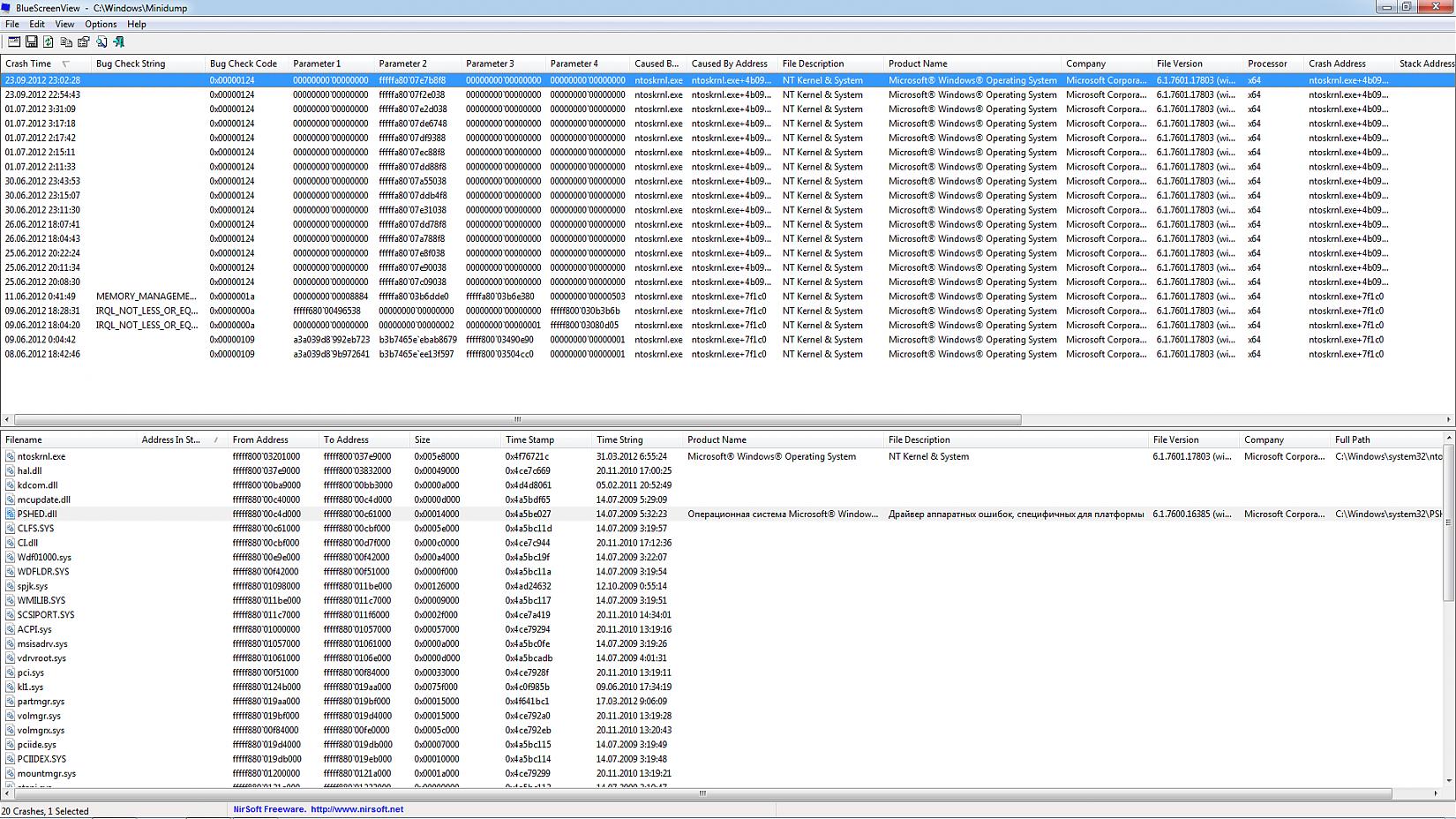Click the Exit toolbar icon
This screenshot has width=1456, height=819.
pyautogui.click(x=119, y=41)
